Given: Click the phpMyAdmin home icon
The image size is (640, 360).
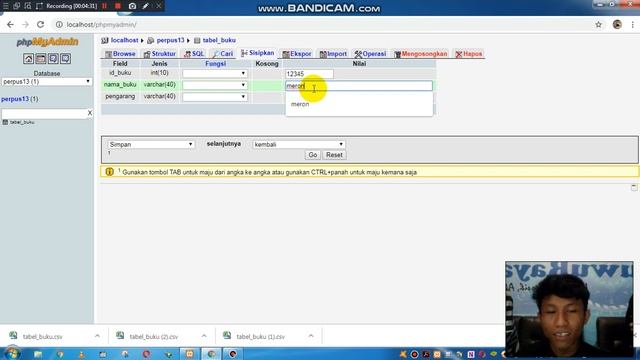Looking at the screenshot, I should 28,59.
